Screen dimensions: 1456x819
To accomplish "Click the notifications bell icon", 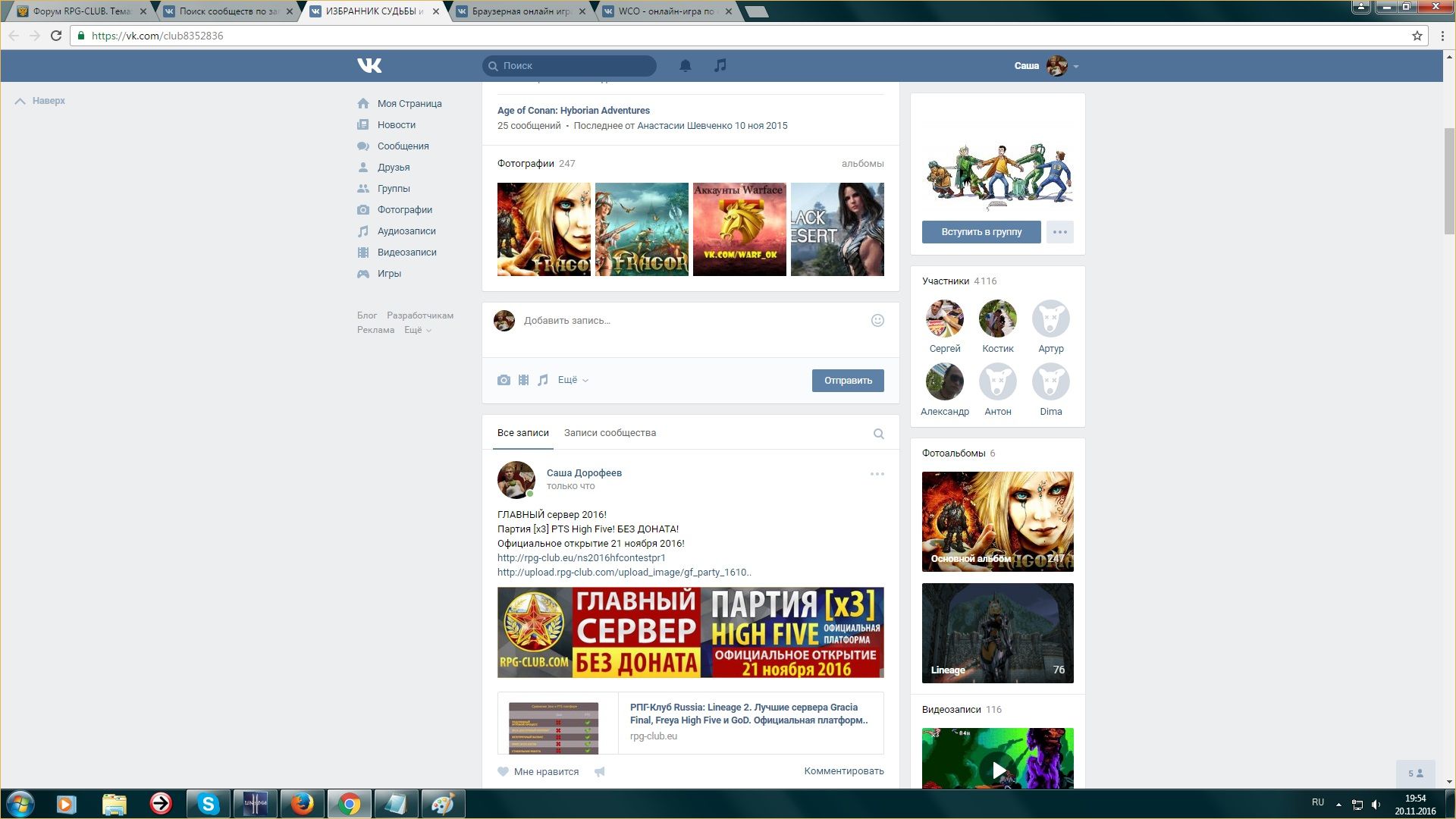I will click(x=685, y=66).
